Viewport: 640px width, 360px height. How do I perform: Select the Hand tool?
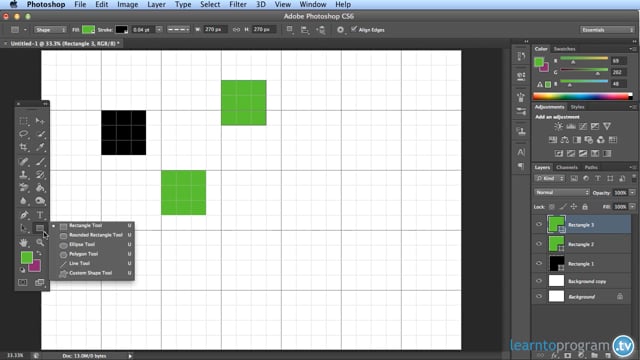pyautogui.click(x=23, y=243)
